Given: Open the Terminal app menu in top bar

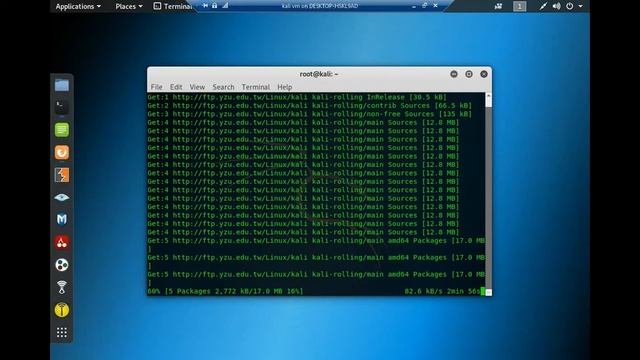Looking at the screenshot, I should [x=172, y=7].
